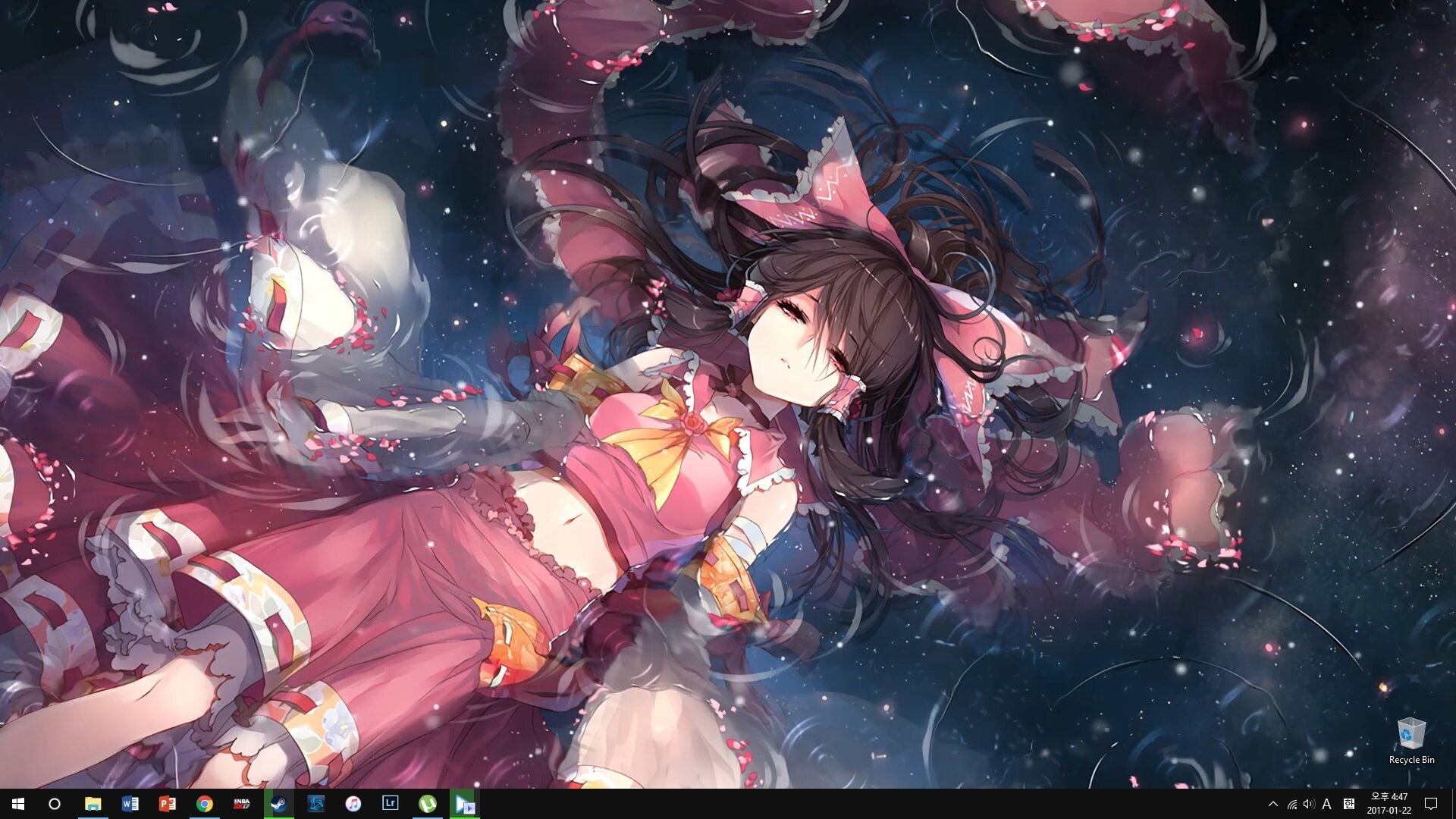Switch the Korean IME language indicator
Image resolution: width=1456 pixels, height=819 pixels.
point(1348,804)
